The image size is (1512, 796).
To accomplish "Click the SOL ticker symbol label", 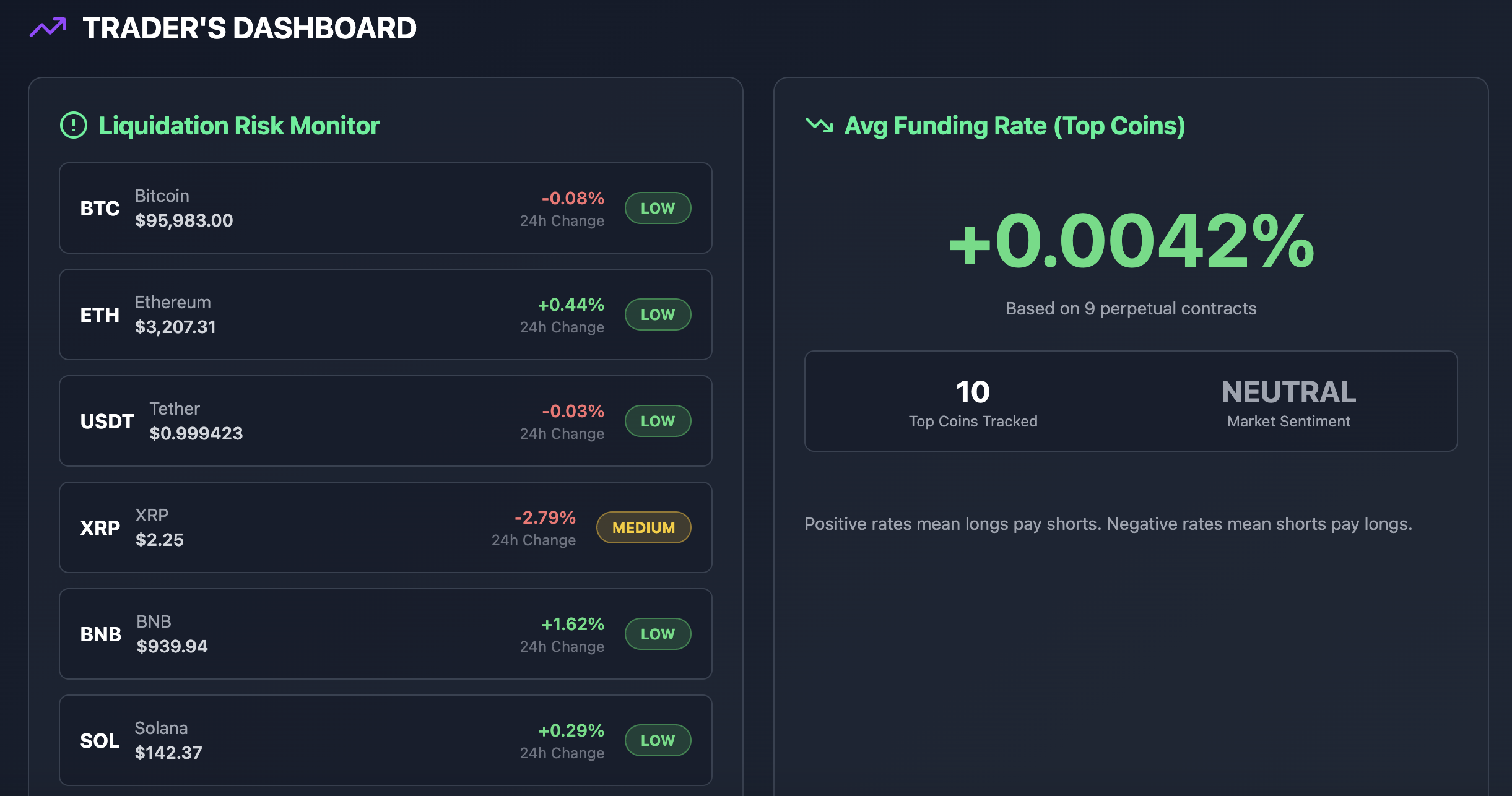I will (x=100, y=740).
